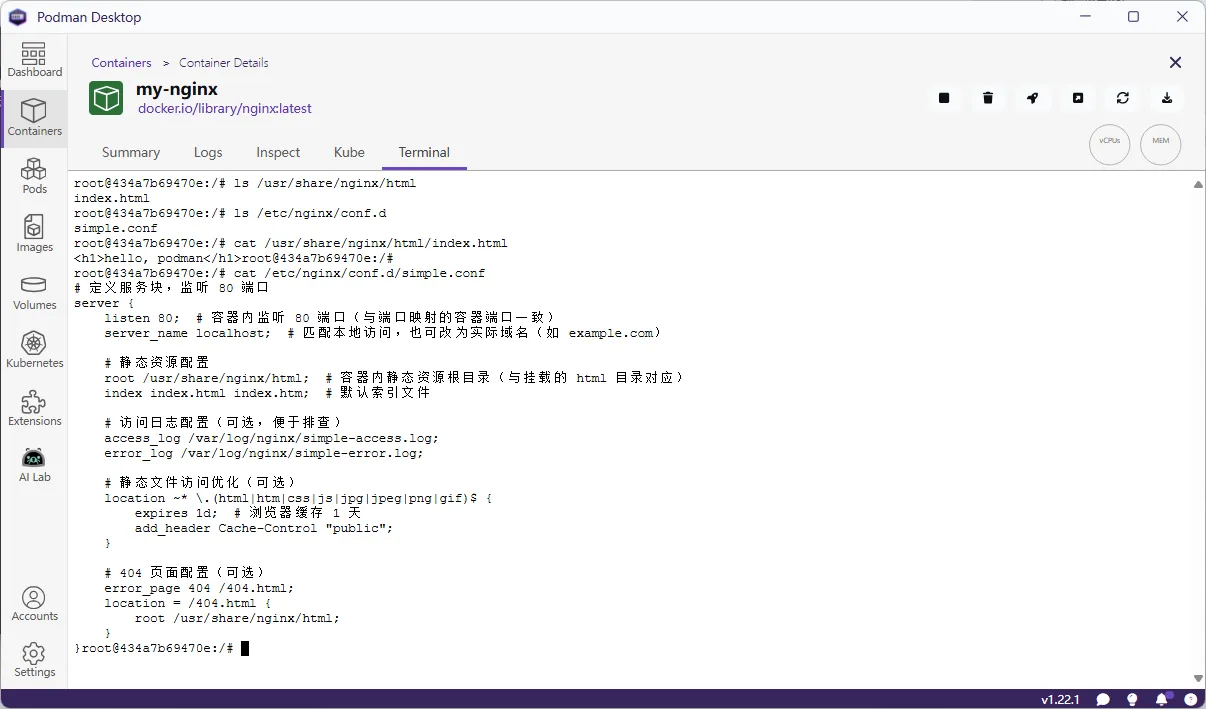Open the Pods section in sidebar
Screen dimensions: 1206x709
34,176
